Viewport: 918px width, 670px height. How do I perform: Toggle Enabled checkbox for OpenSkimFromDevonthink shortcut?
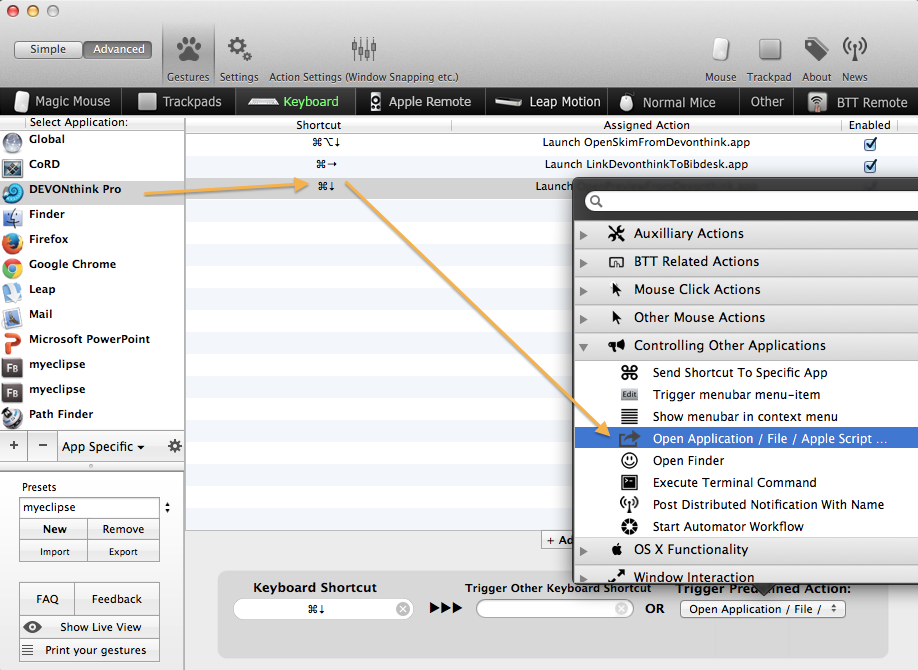870,143
